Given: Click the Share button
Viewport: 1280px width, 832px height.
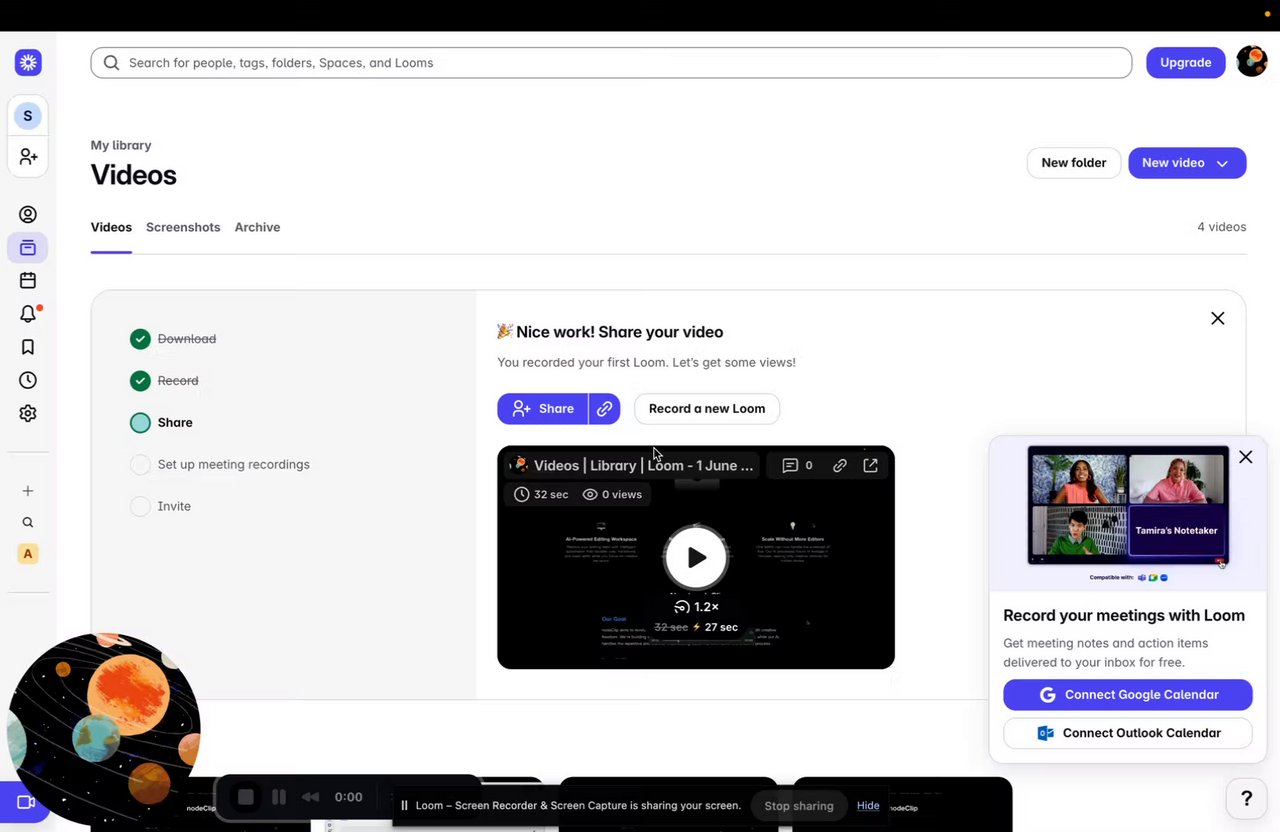Looking at the screenshot, I should [543, 408].
